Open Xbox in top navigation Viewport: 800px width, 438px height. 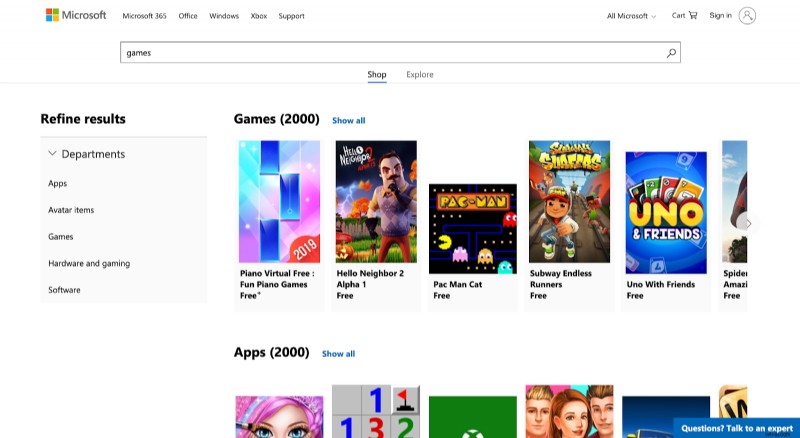(258, 16)
